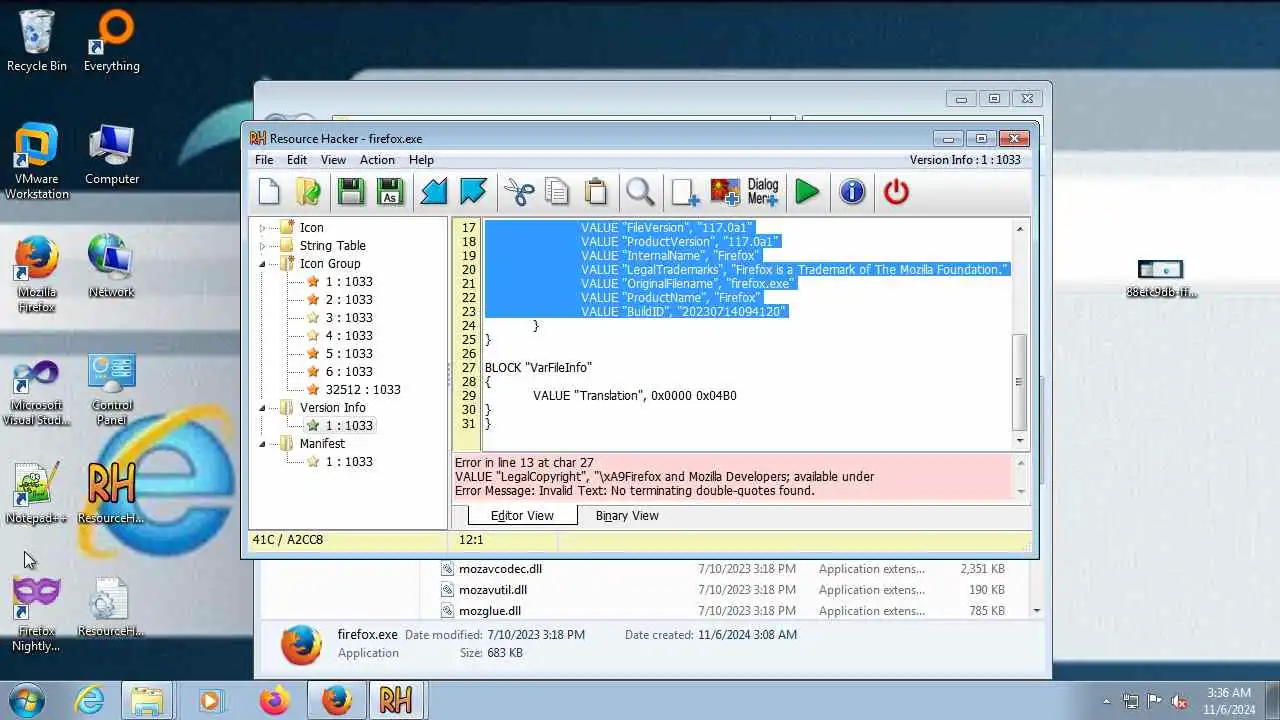Screen dimensions: 1280x720
Task: Click the VALUE "Translation" line
Action: click(x=635, y=396)
